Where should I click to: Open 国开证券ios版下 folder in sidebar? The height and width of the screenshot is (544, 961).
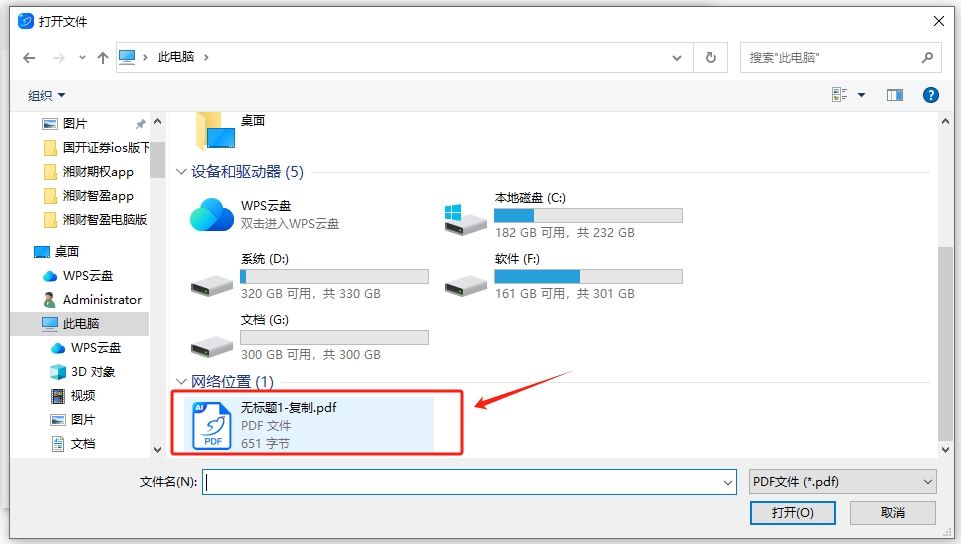click(96, 148)
